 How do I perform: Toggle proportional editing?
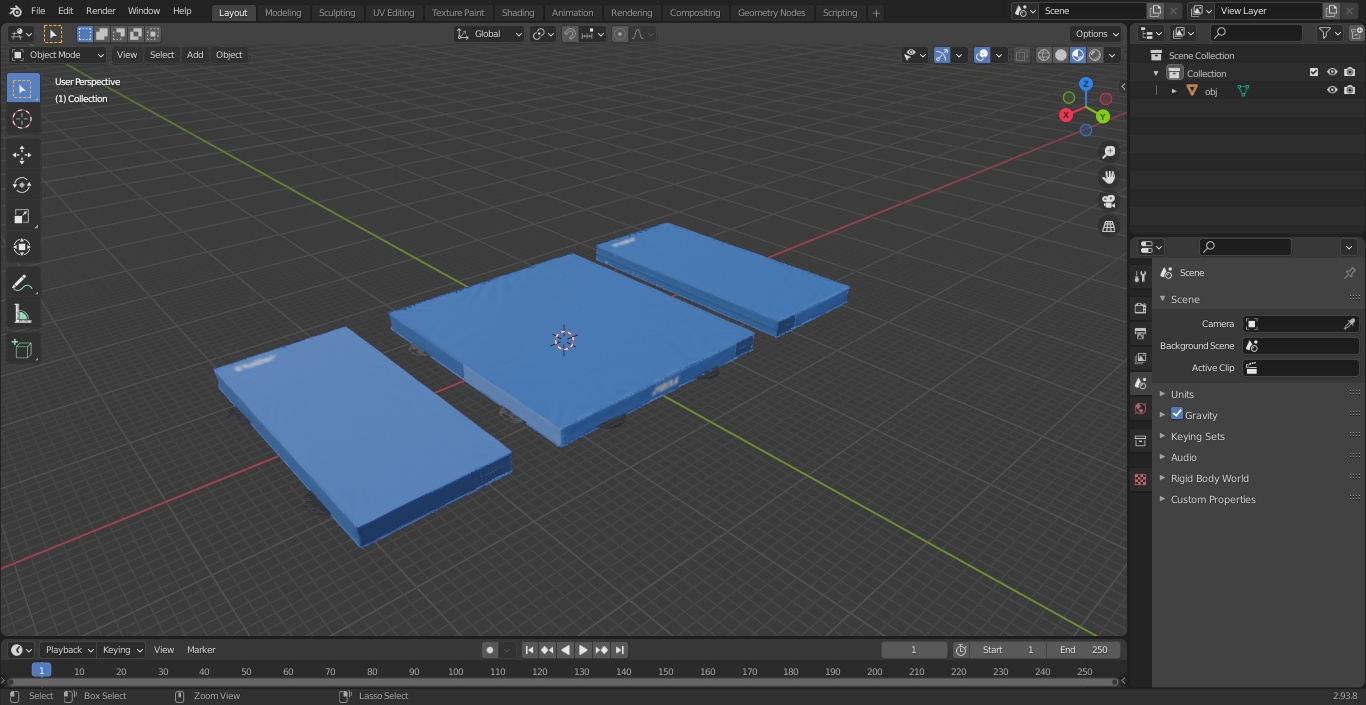(x=620, y=34)
